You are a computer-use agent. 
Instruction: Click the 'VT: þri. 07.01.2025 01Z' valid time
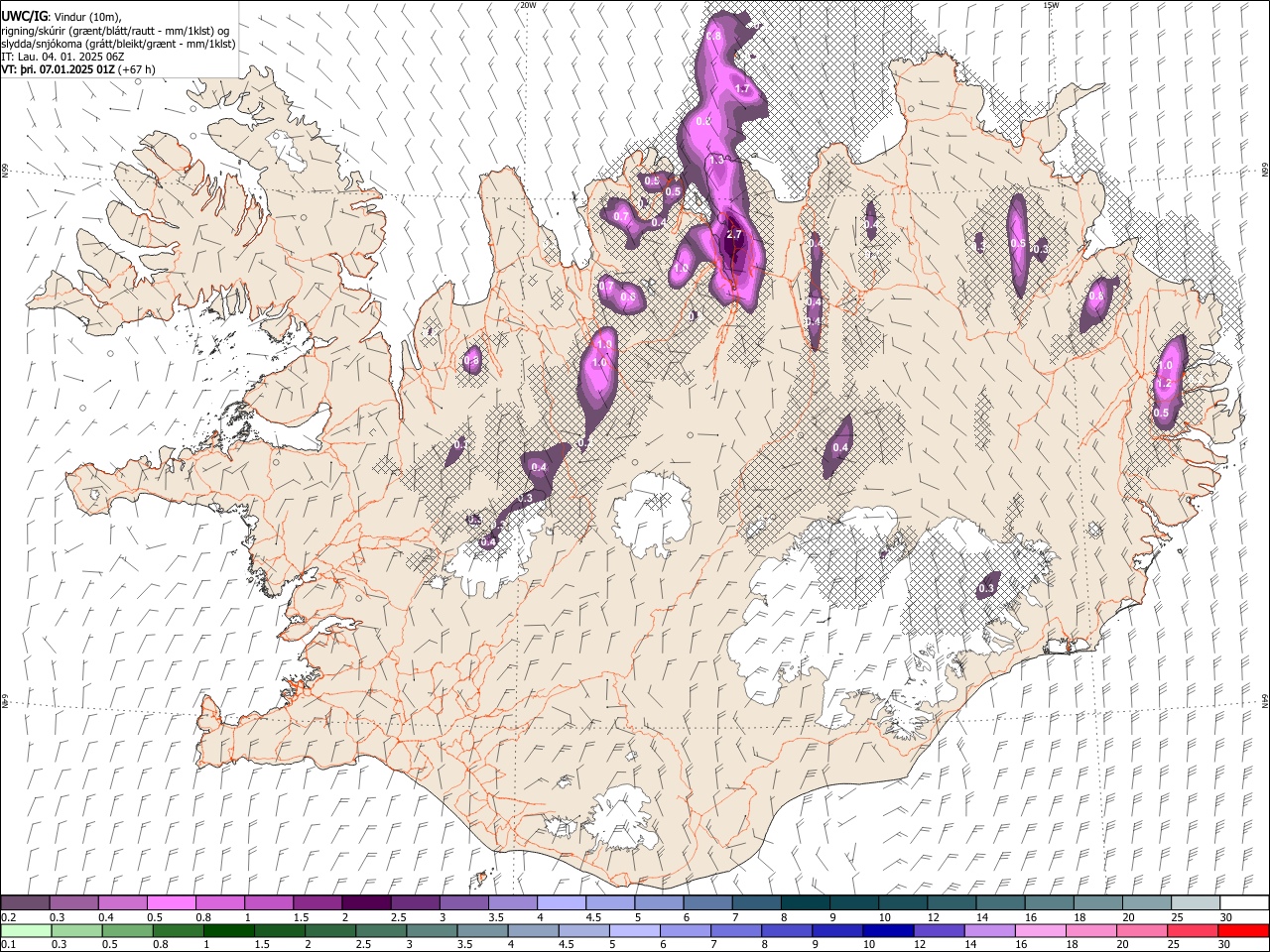tap(58, 69)
